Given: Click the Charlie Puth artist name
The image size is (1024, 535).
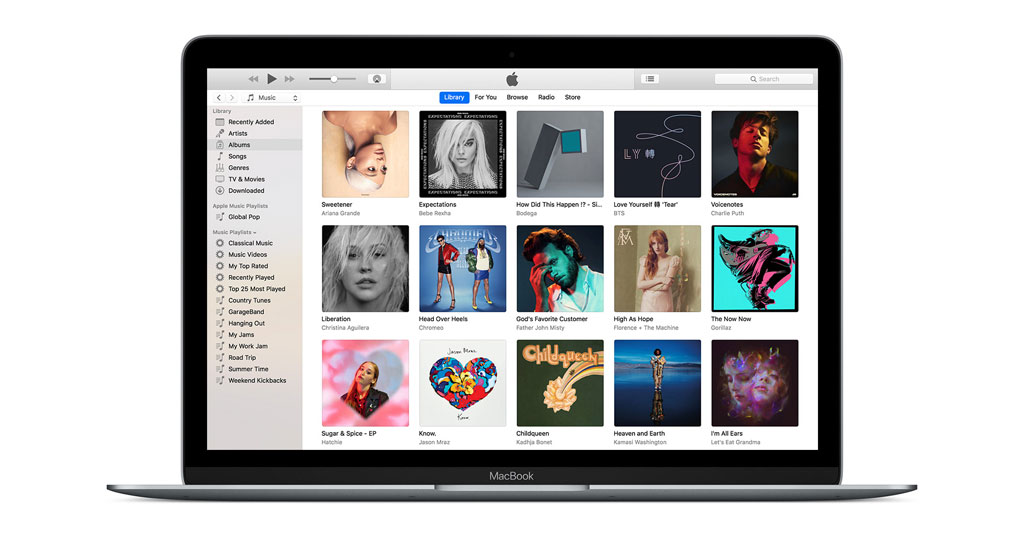Looking at the screenshot, I should 727,214.
